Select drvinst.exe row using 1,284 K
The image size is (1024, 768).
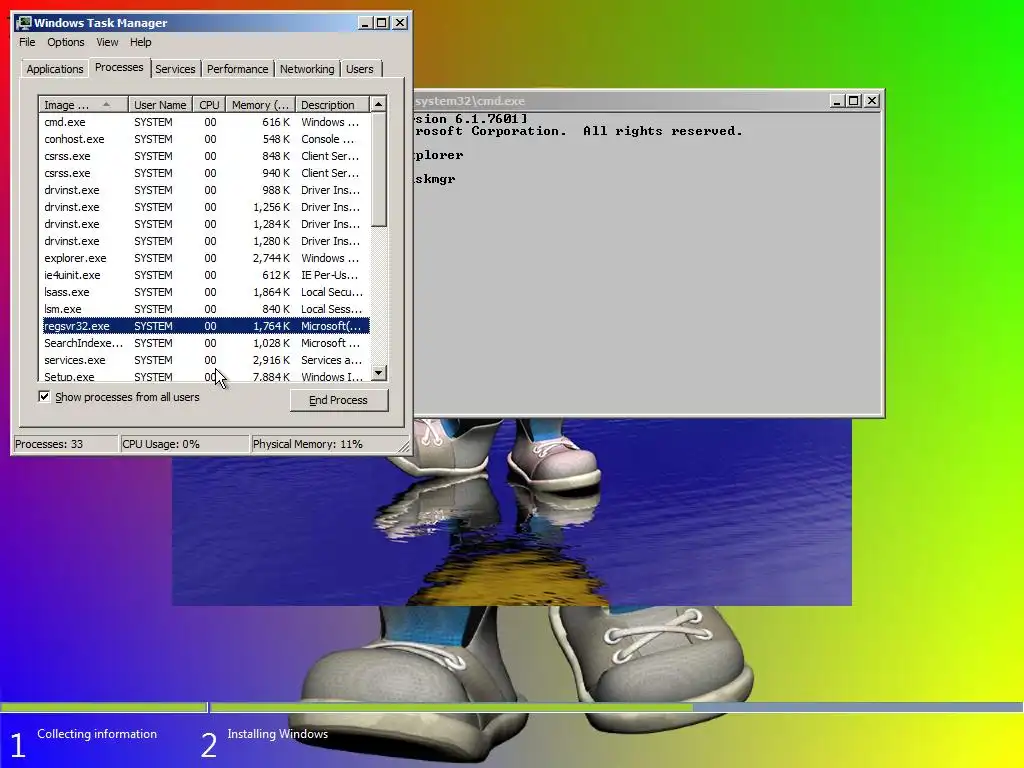[x=206, y=224]
